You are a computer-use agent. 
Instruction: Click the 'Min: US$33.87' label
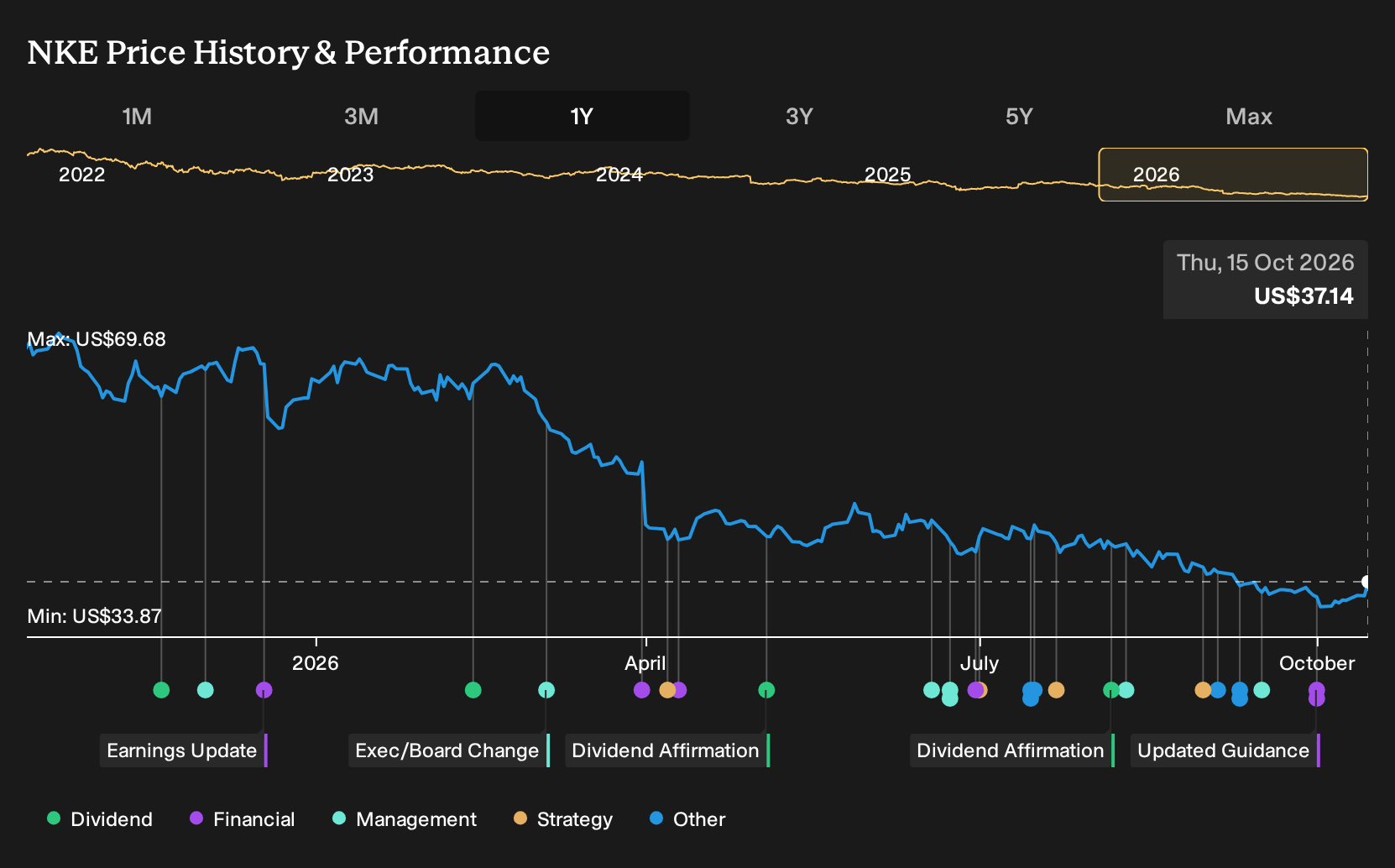94,616
